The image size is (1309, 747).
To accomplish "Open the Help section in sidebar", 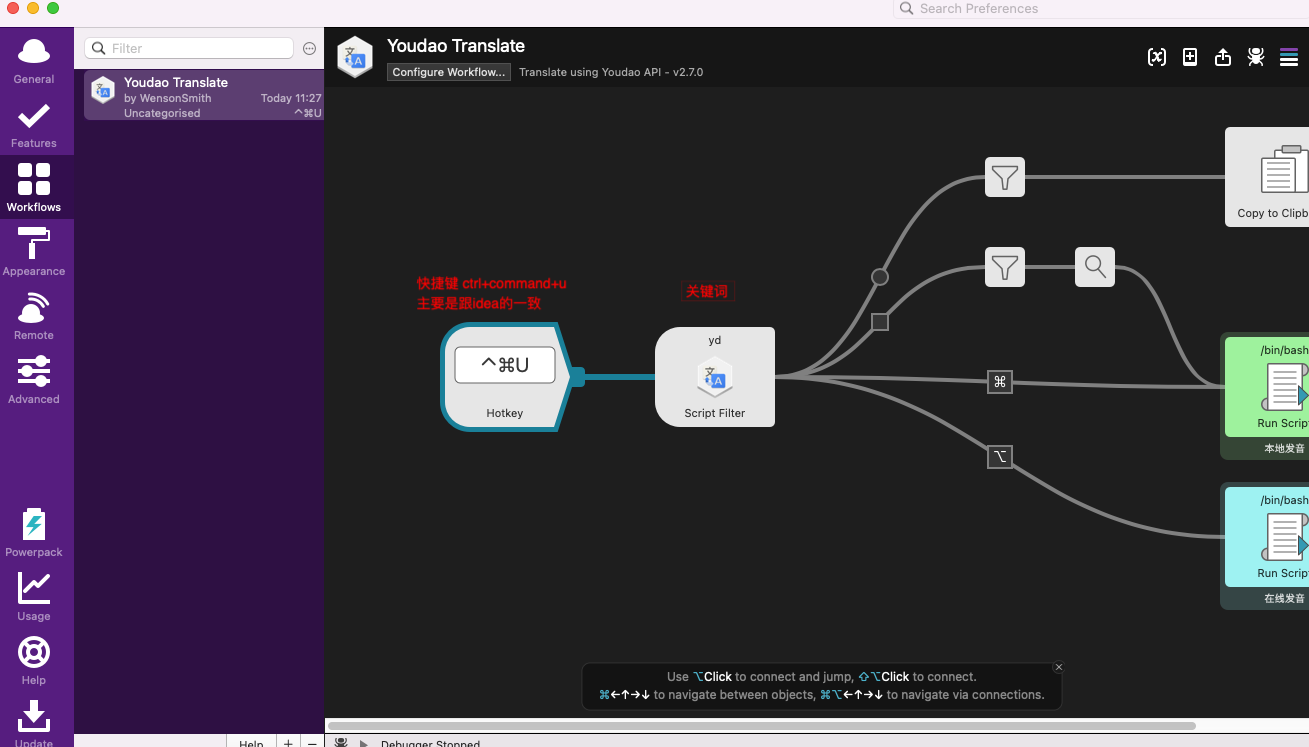I will tap(34, 661).
